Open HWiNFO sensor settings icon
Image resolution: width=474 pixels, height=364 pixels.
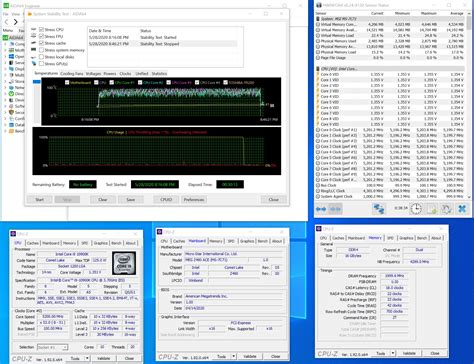(x=446, y=209)
